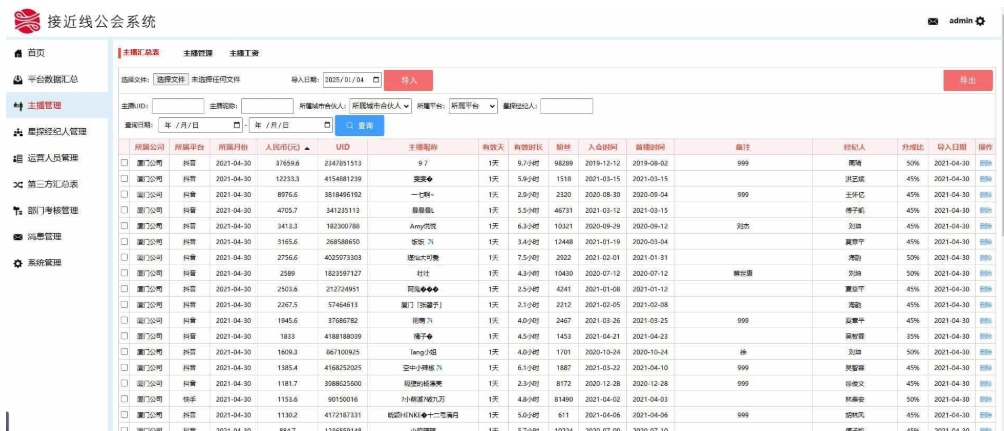
Task: Switch to the 主播工资 tab
Action: pos(245,52)
